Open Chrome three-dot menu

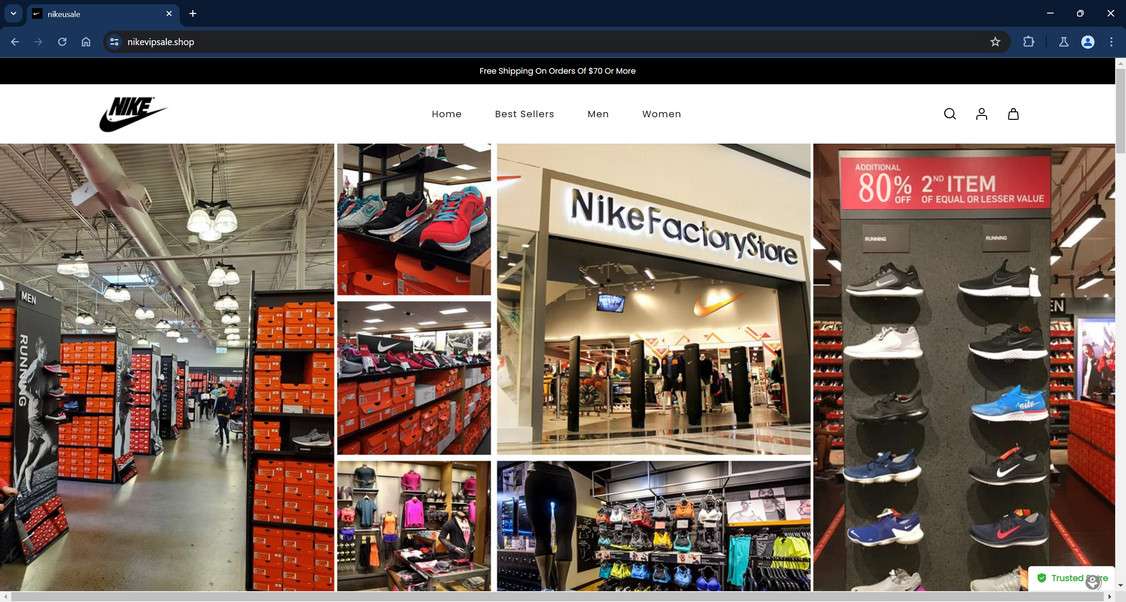[x=1111, y=42]
